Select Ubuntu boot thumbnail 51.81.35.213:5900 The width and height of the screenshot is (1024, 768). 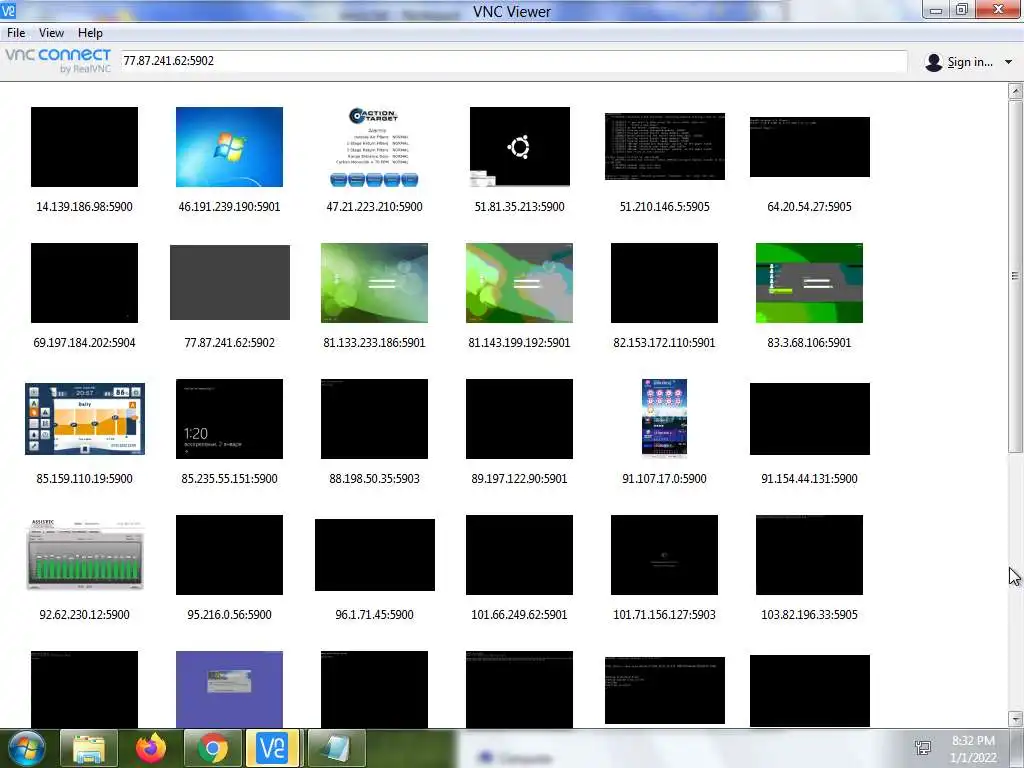pyautogui.click(x=519, y=147)
